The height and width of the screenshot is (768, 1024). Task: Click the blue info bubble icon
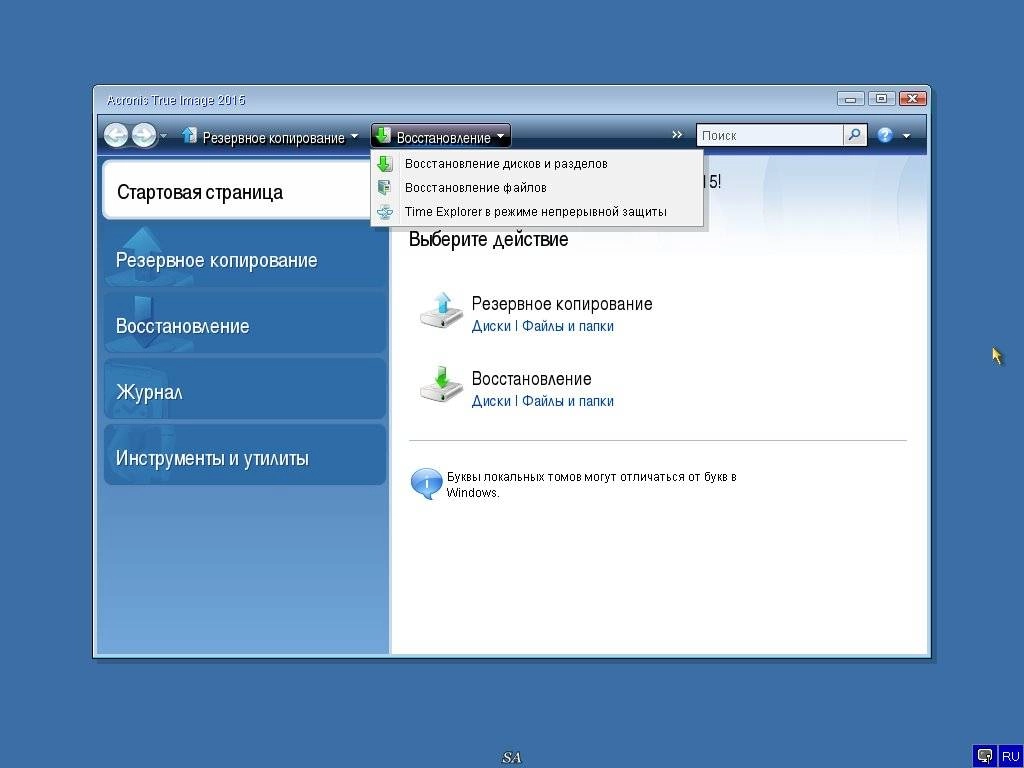(x=426, y=484)
